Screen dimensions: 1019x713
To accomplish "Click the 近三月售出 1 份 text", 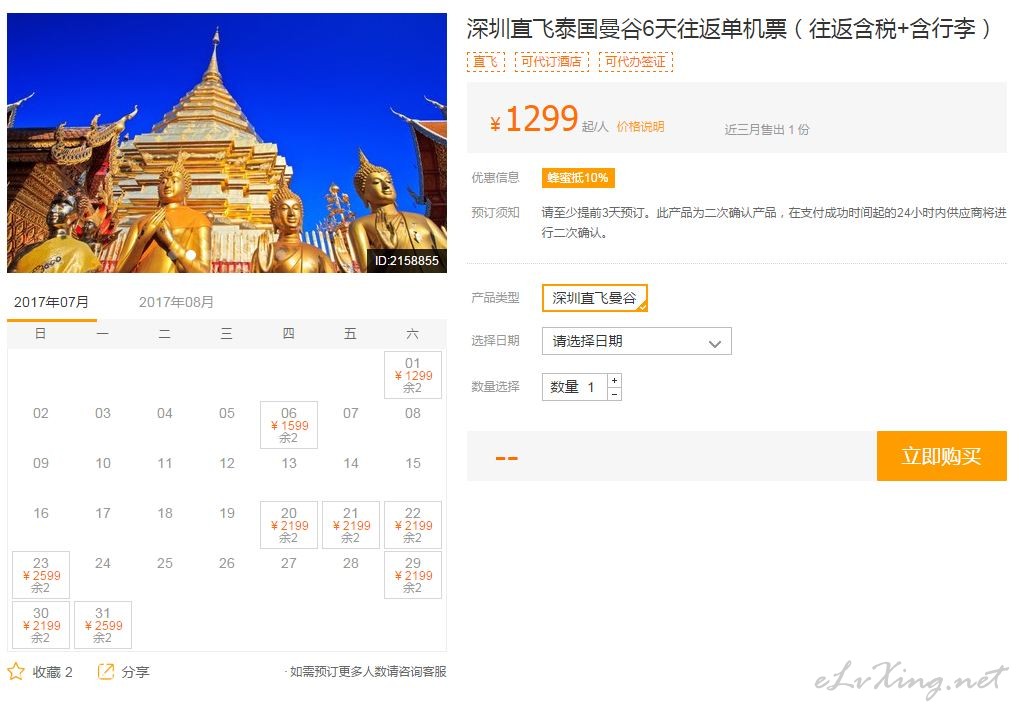I will click(767, 129).
